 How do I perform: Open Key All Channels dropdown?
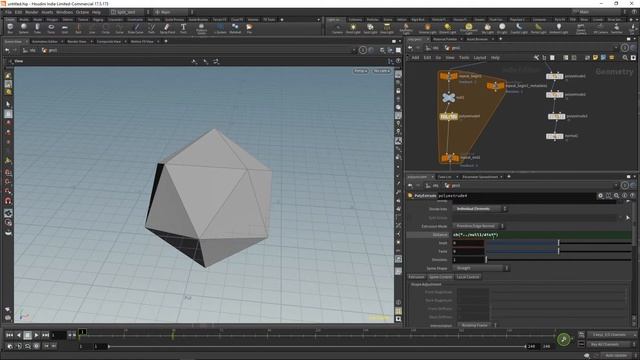pyautogui.click(x=611, y=344)
